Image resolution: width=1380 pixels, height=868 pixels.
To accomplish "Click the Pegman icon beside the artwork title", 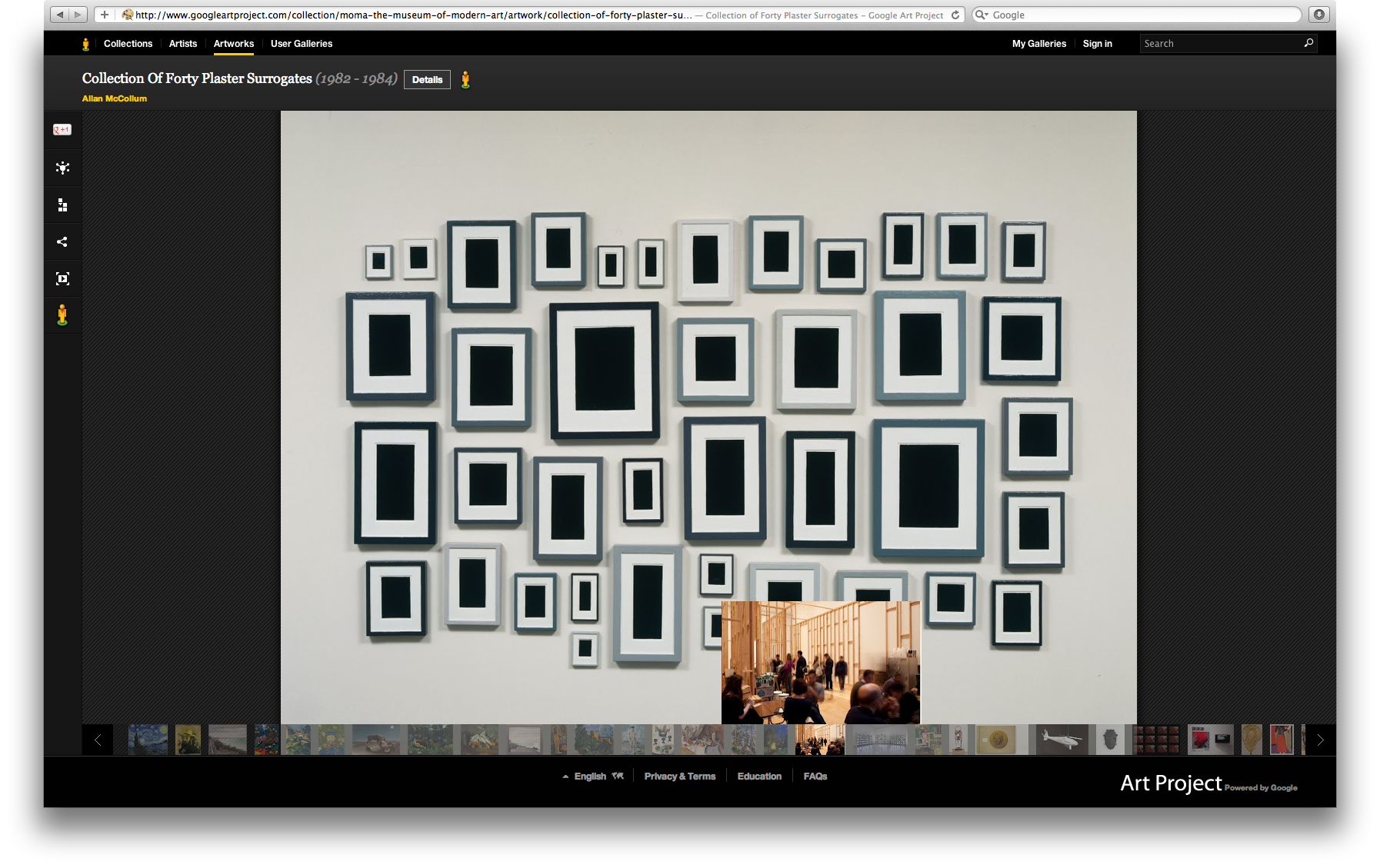I will [x=465, y=79].
